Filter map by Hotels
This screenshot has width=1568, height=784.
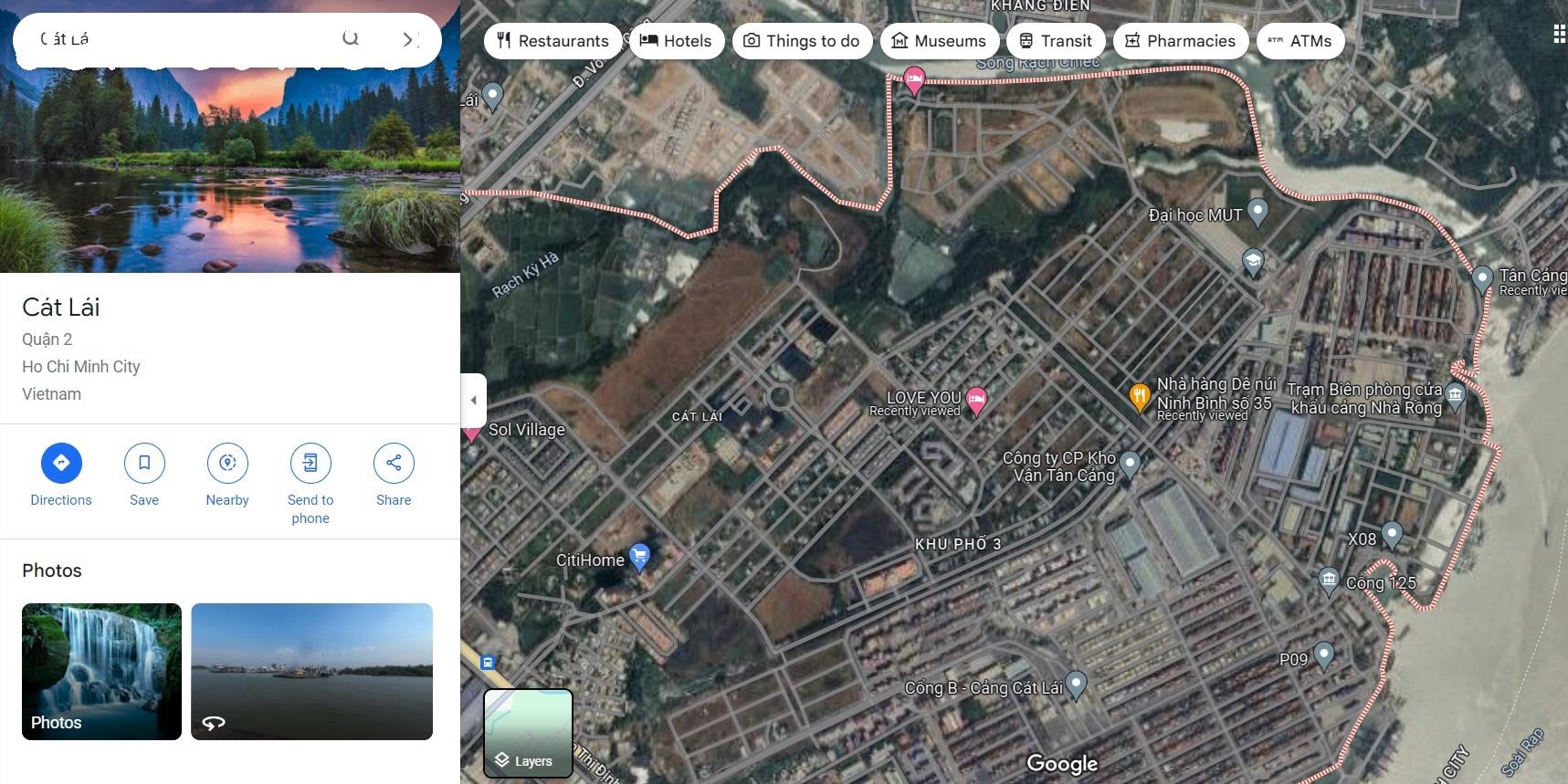[x=676, y=41]
